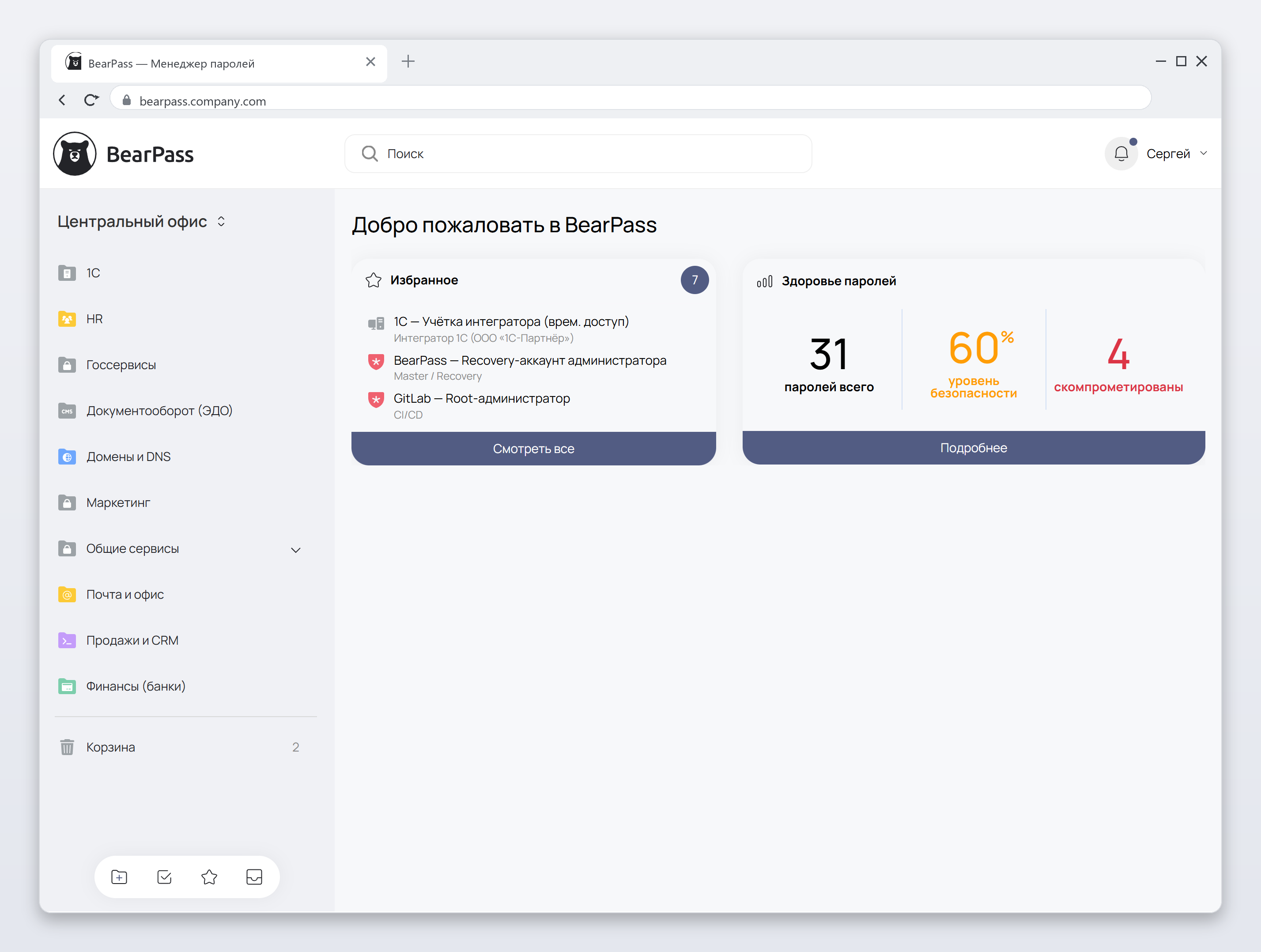Screen dimensions: 1261x952
Task: Click the bar chart icon beside Здоровье паролей
Action: coord(764,281)
